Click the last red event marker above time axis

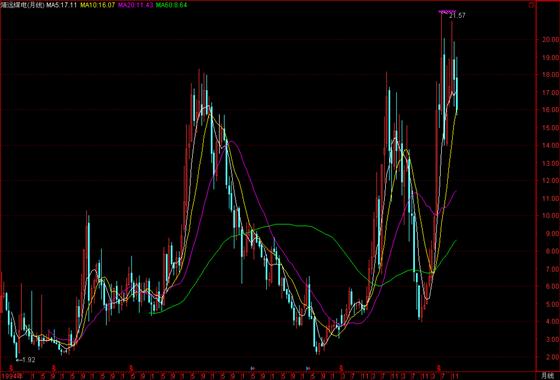click(x=440, y=368)
